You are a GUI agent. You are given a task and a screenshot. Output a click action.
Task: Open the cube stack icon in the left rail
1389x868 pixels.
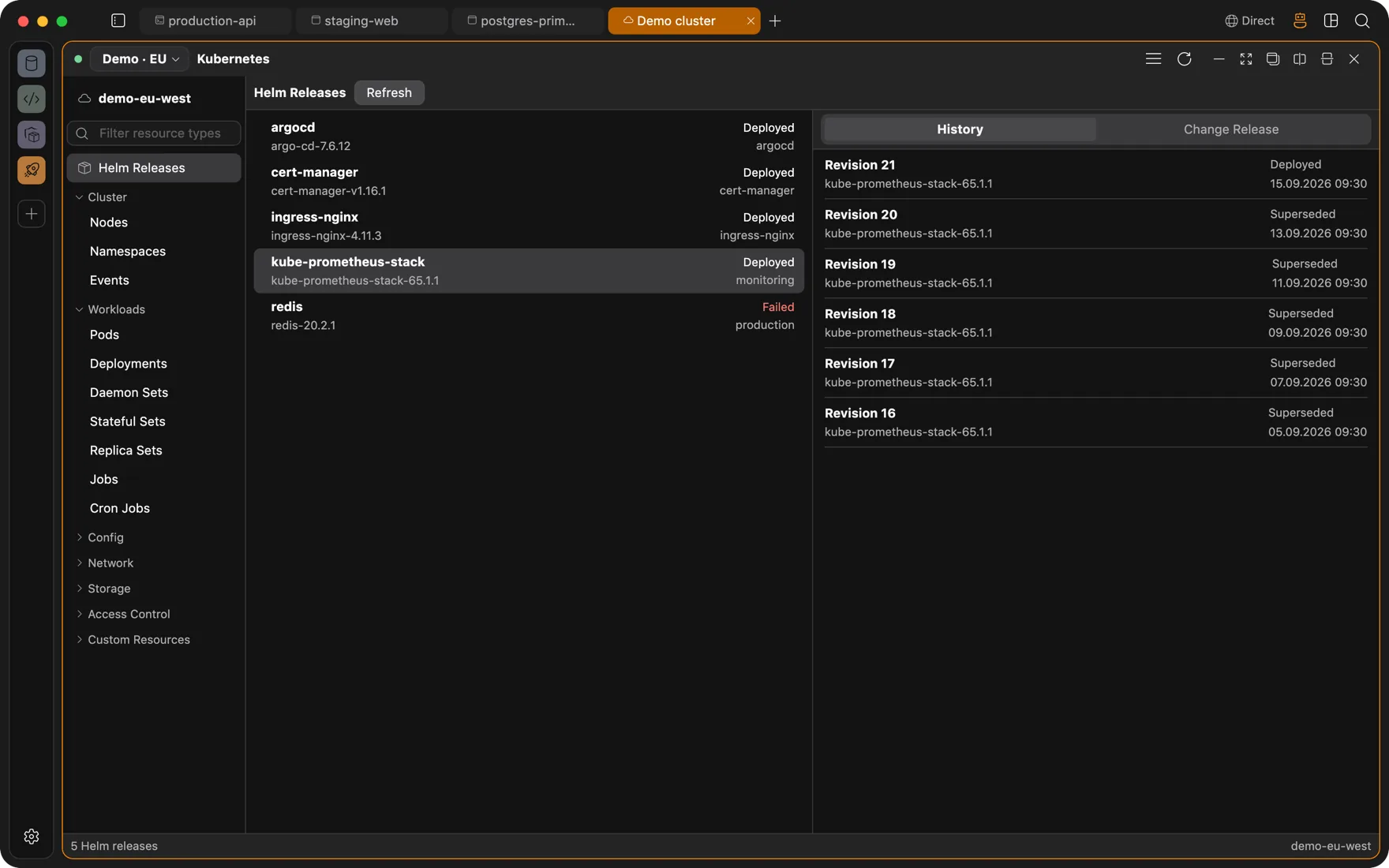tap(32, 135)
